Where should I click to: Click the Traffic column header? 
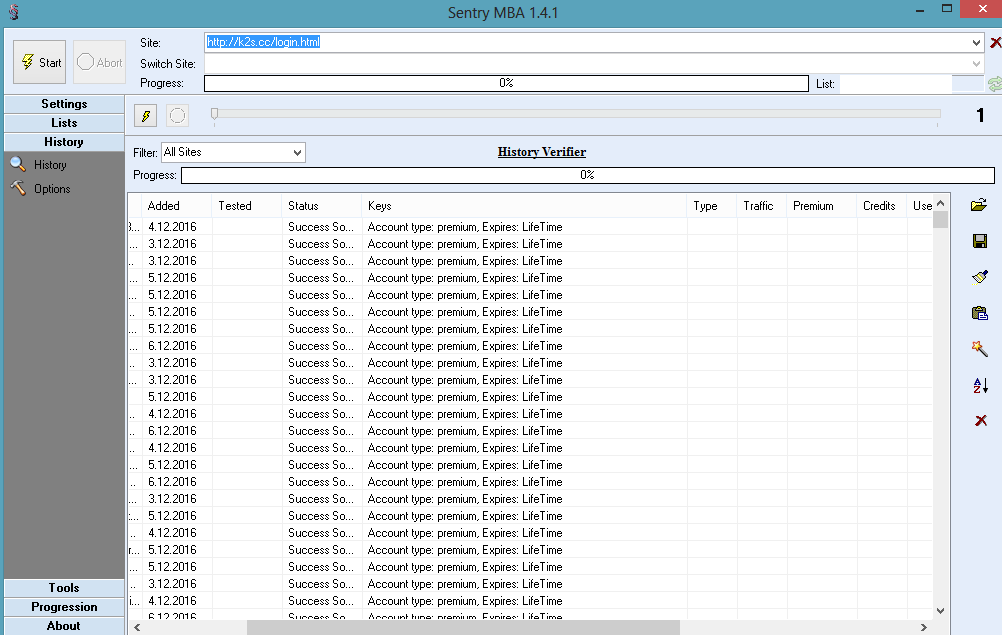click(762, 206)
